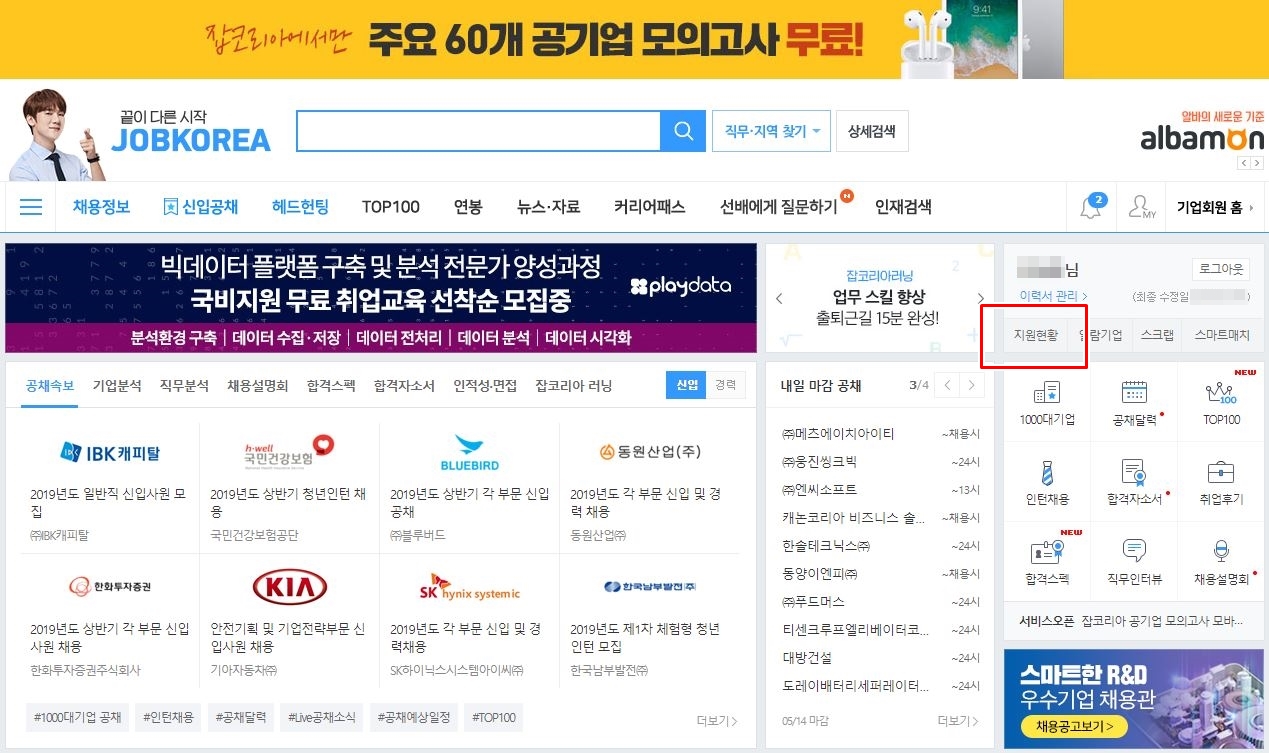1269x753 pixels.
Task: Open the 신입공채 menu
Action: (201, 207)
